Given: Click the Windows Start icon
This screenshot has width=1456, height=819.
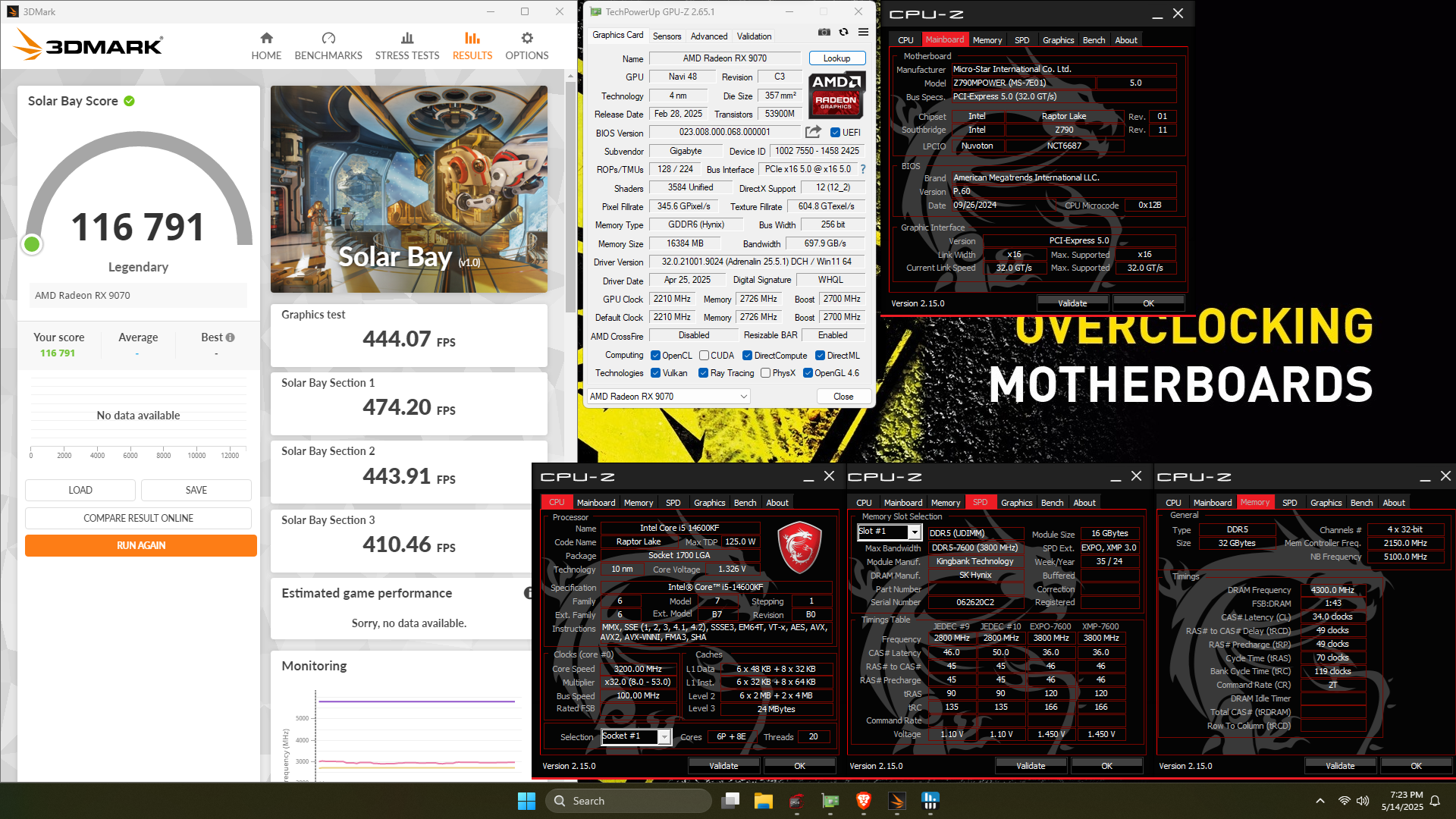Looking at the screenshot, I should coord(526,801).
